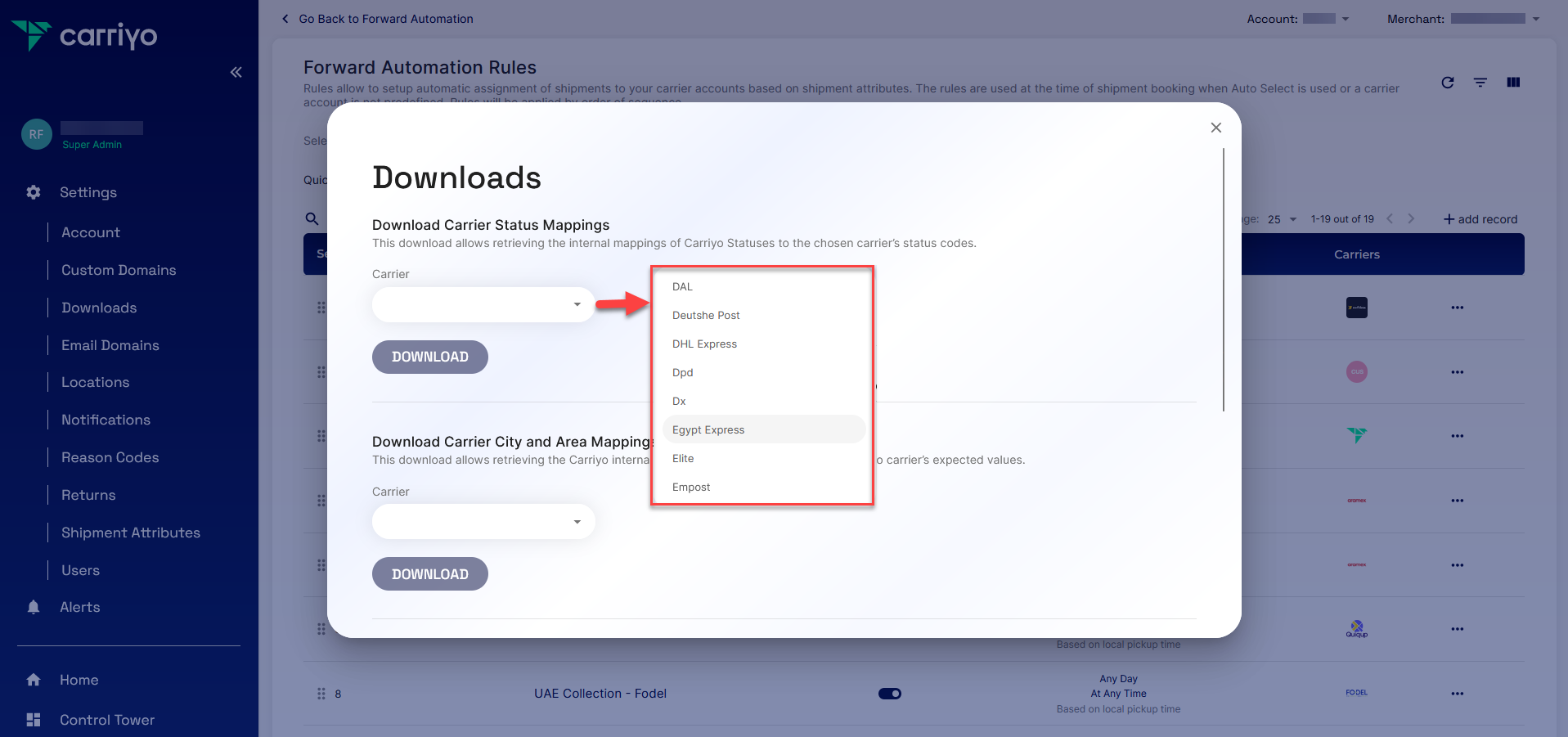Open Users settings
Viewport: 1568px width, 737px height.
[80, 570]
